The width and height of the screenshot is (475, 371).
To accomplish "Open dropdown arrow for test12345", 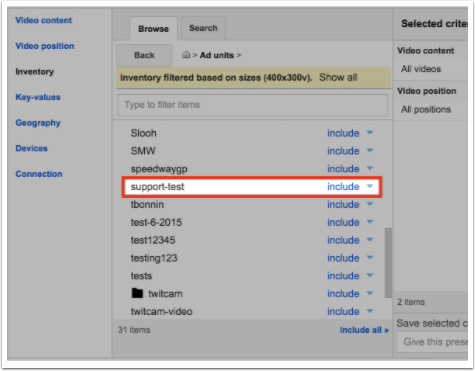I will coord(370,240).
